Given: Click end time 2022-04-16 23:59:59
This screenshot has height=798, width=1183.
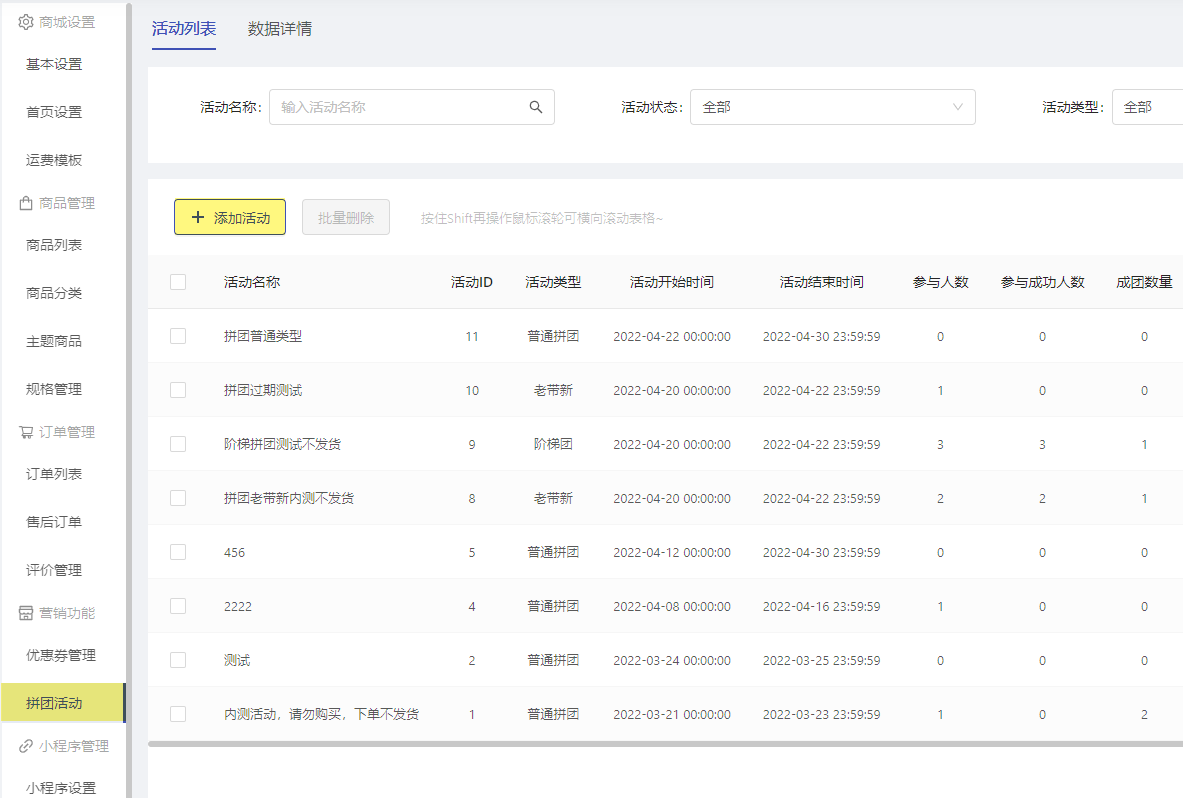Looking at the screenshot, I should (x=822, y=606).
